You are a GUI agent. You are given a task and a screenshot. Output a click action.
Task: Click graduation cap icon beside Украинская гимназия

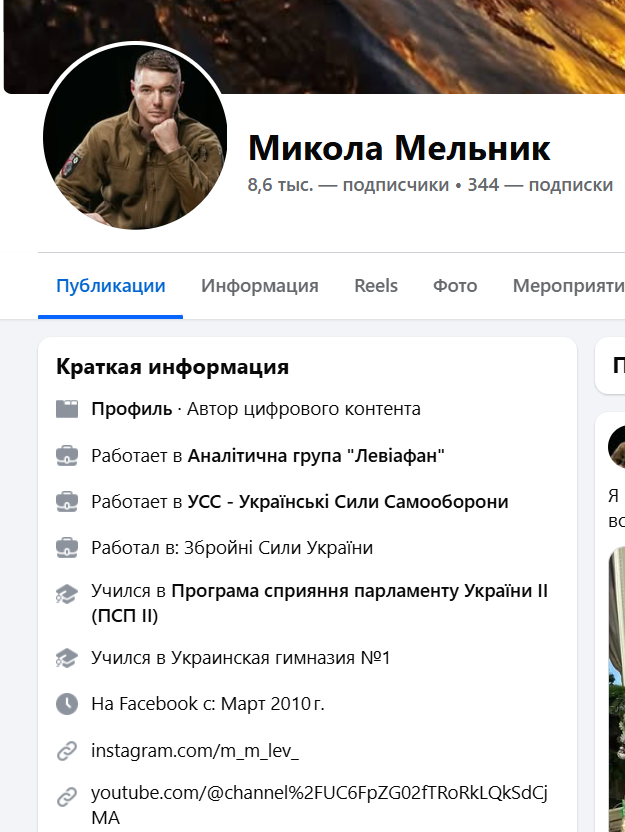(67, 658)
